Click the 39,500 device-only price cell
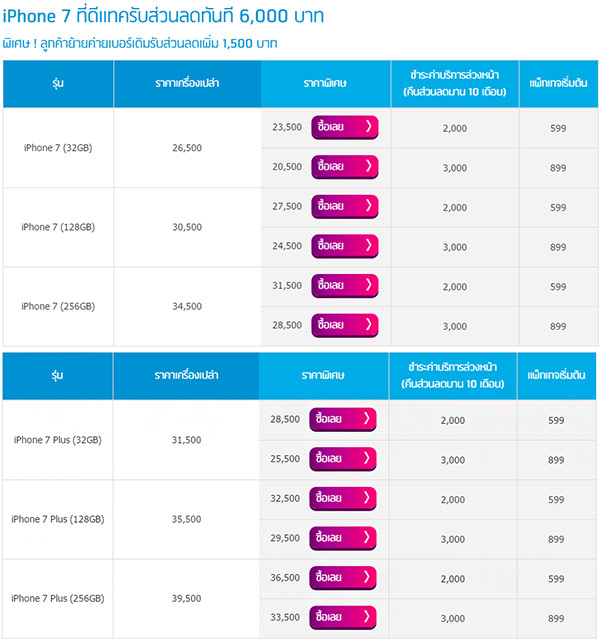 [186, 598]
